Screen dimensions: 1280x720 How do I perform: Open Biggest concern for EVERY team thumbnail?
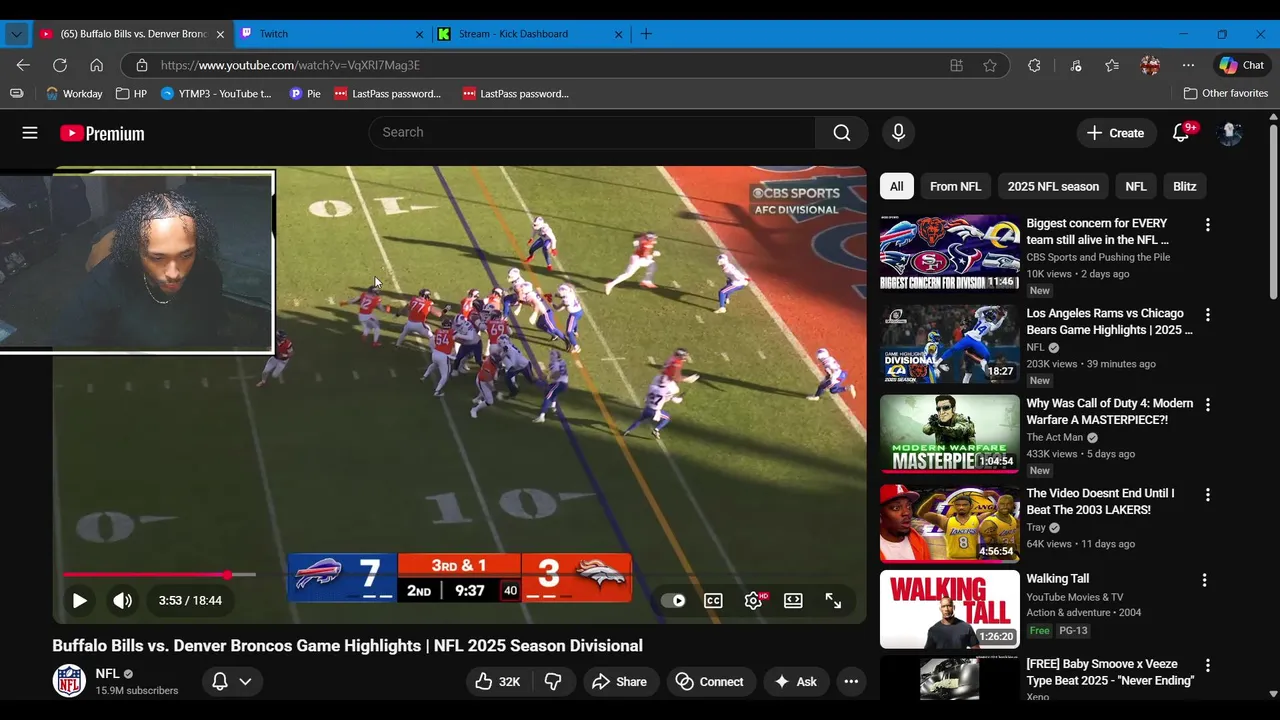coord(950,253)
